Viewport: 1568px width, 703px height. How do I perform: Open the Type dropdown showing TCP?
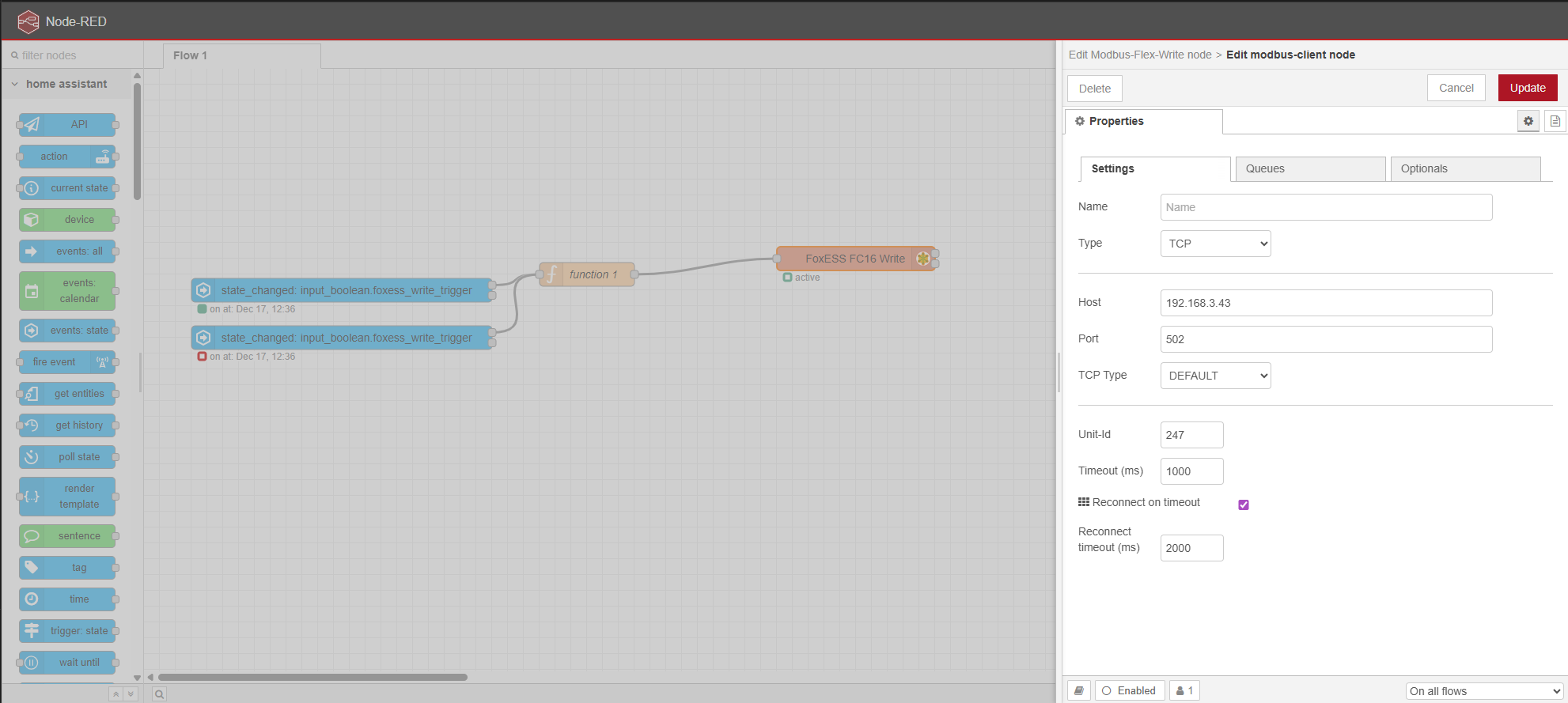(x=1215, y=244)
